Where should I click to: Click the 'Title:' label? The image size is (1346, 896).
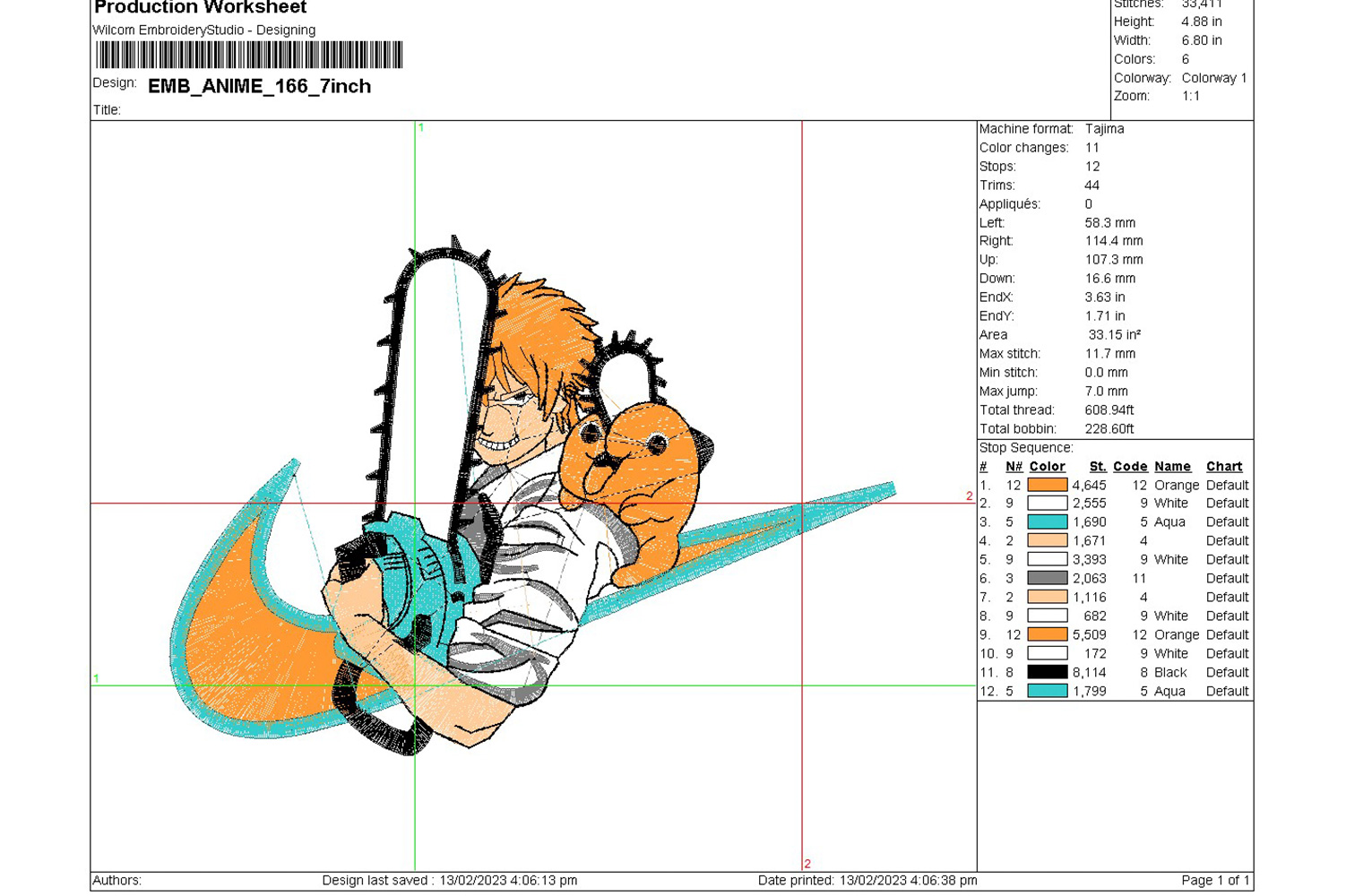click(x=107, y=109)
